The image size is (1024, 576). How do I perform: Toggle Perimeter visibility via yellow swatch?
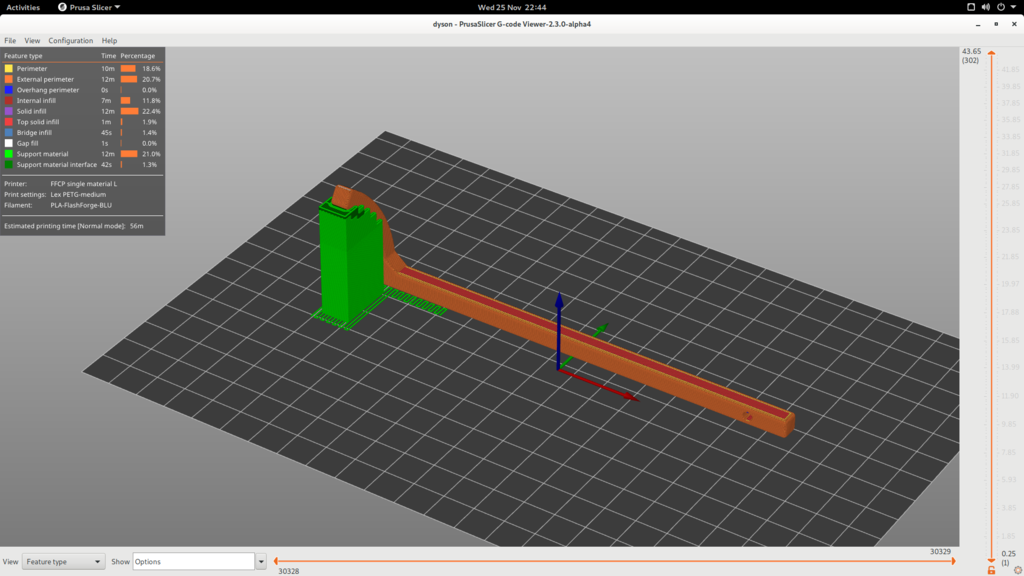pos(8,69)
